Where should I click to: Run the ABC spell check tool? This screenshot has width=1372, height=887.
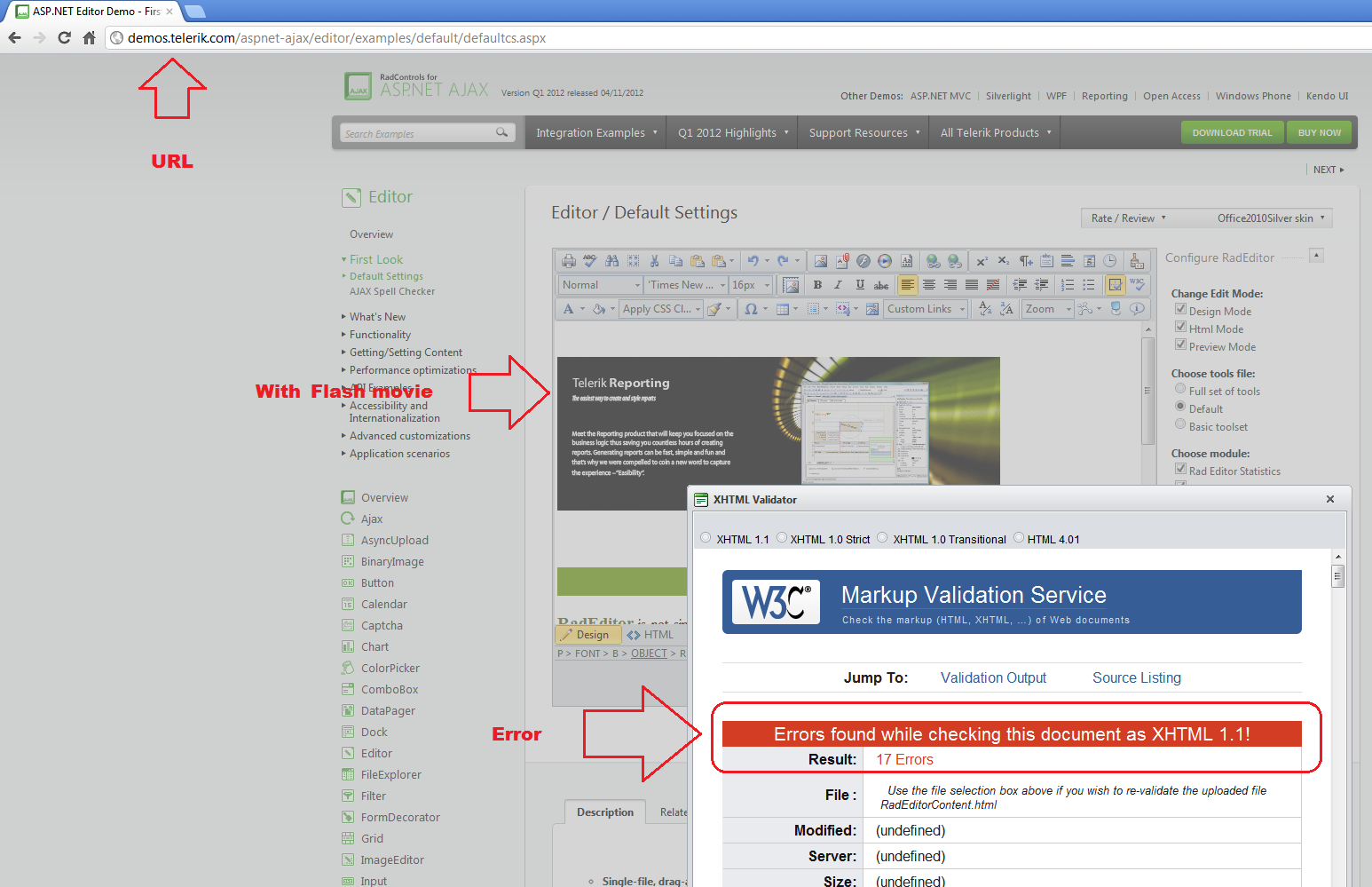[590, 261]
